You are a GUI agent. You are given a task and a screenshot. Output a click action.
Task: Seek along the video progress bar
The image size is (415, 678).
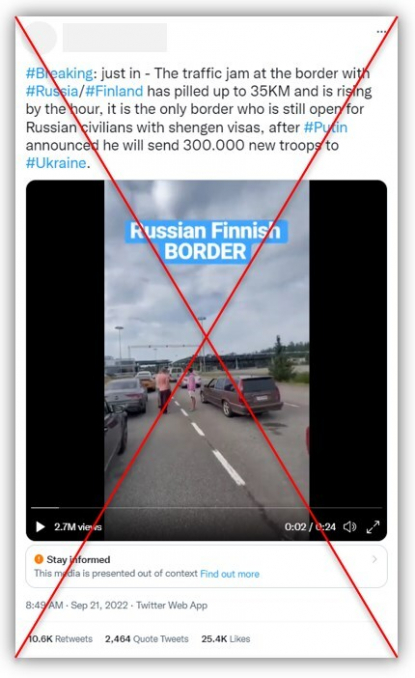(x=207, y=507)
